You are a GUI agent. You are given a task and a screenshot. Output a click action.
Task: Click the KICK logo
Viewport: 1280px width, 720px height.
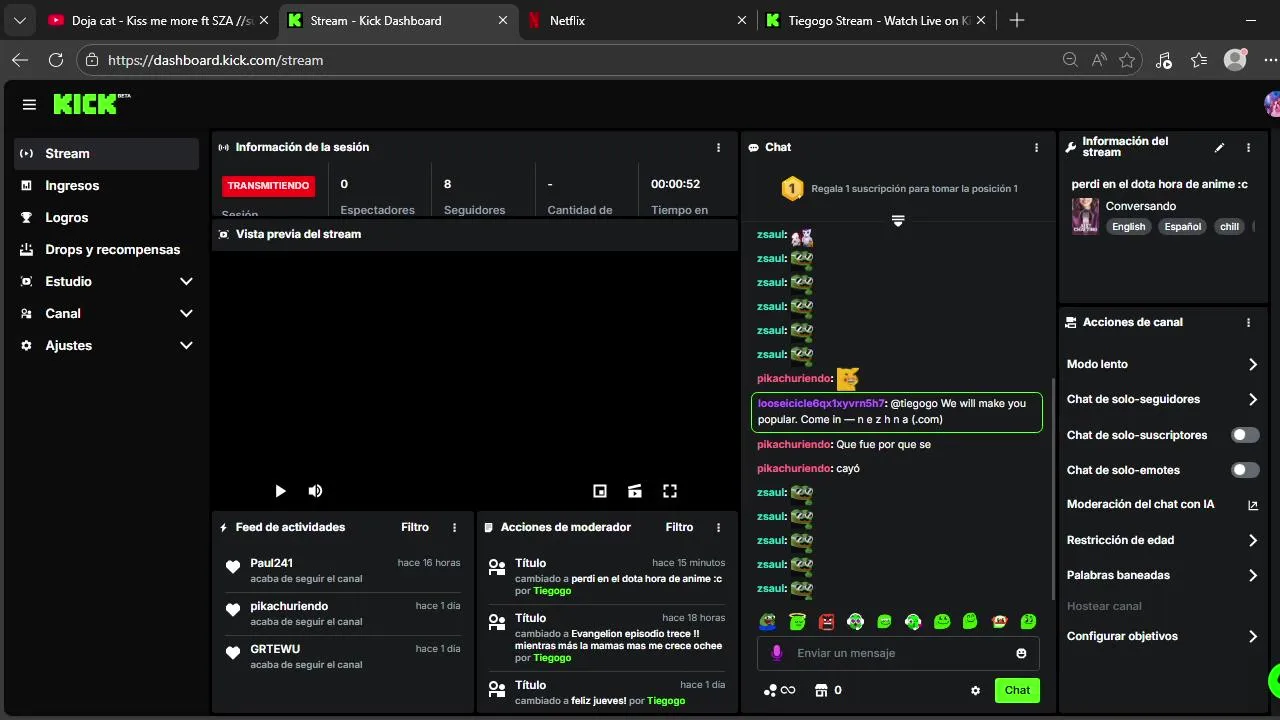pos(91,104)
